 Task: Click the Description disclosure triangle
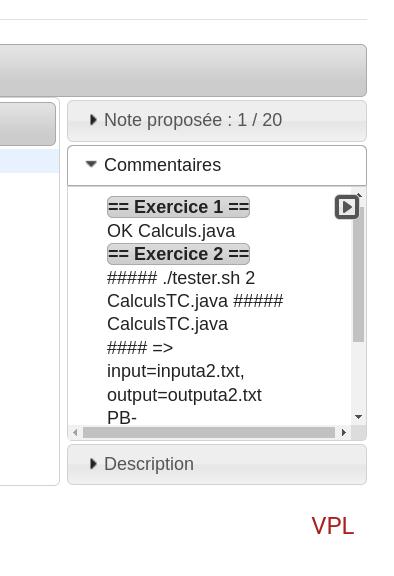pos(93,464)
